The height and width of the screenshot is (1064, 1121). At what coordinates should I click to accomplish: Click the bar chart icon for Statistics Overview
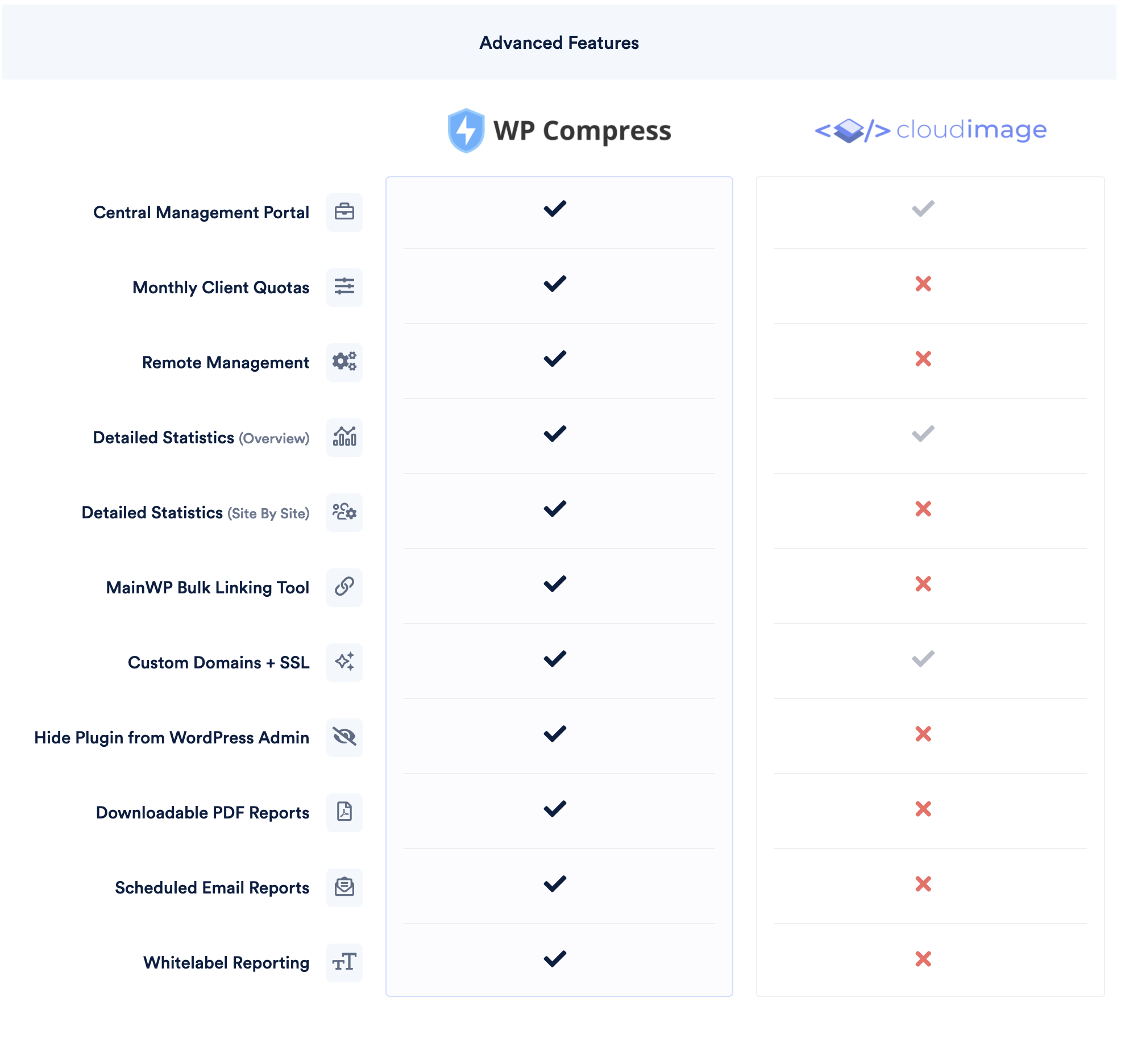click(344, 437)
